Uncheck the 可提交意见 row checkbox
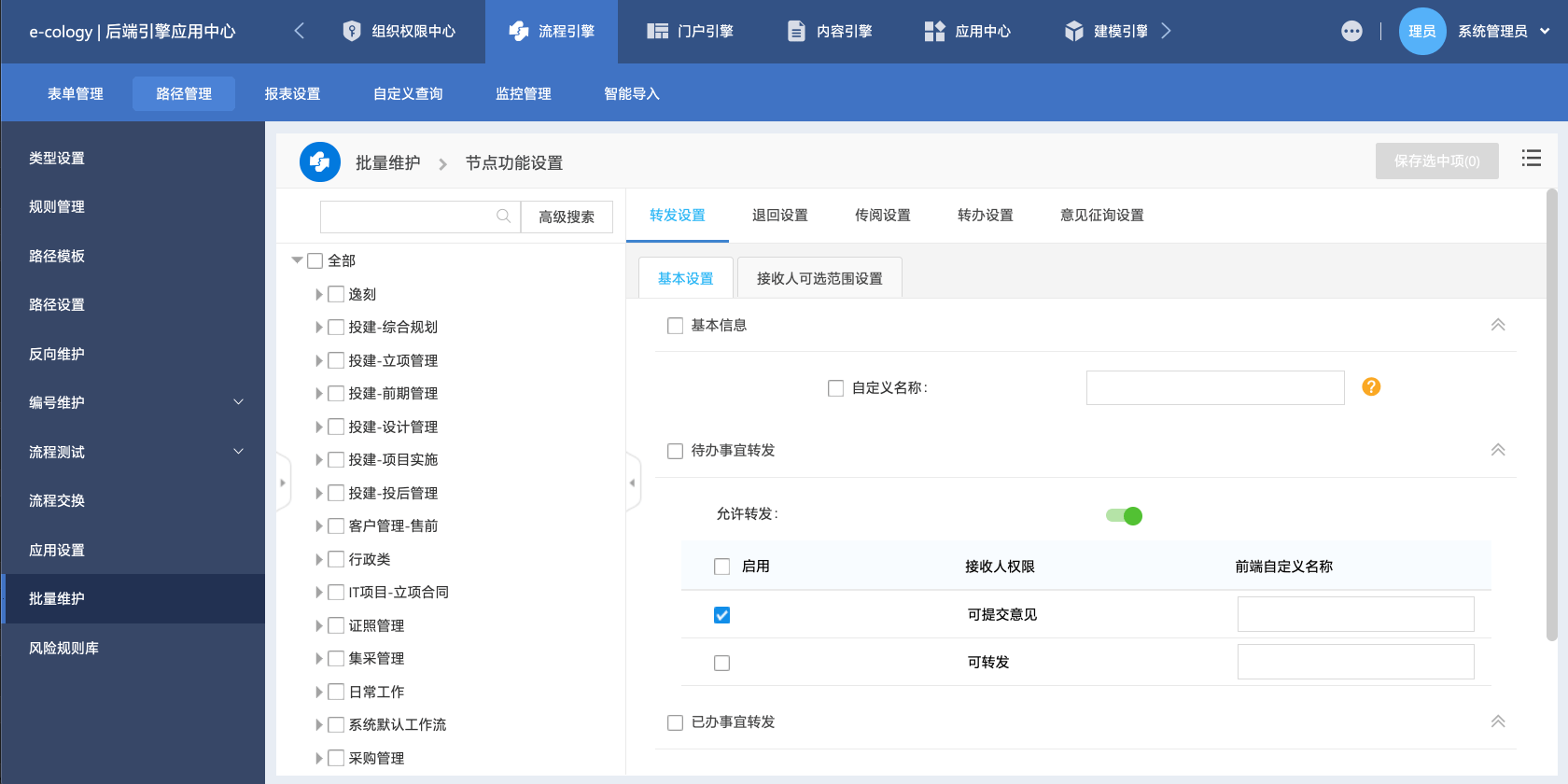 [x=721, y=615]
